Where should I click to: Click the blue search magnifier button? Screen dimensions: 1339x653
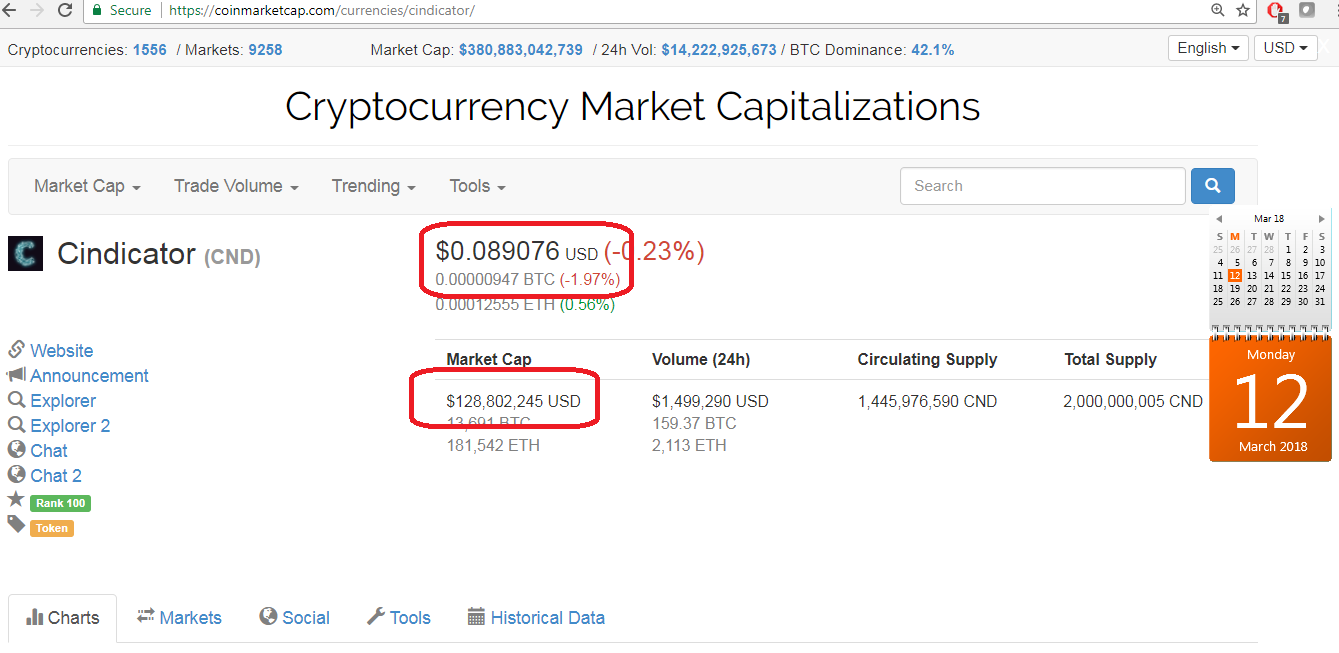click(x=1212, y=186)
